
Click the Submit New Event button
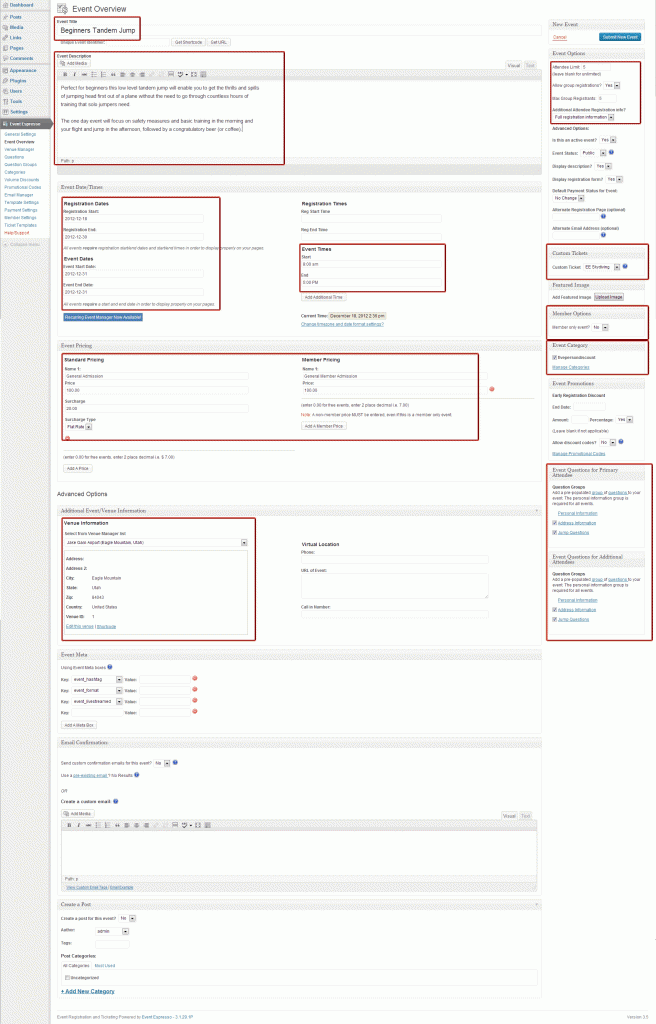point(620,37)
